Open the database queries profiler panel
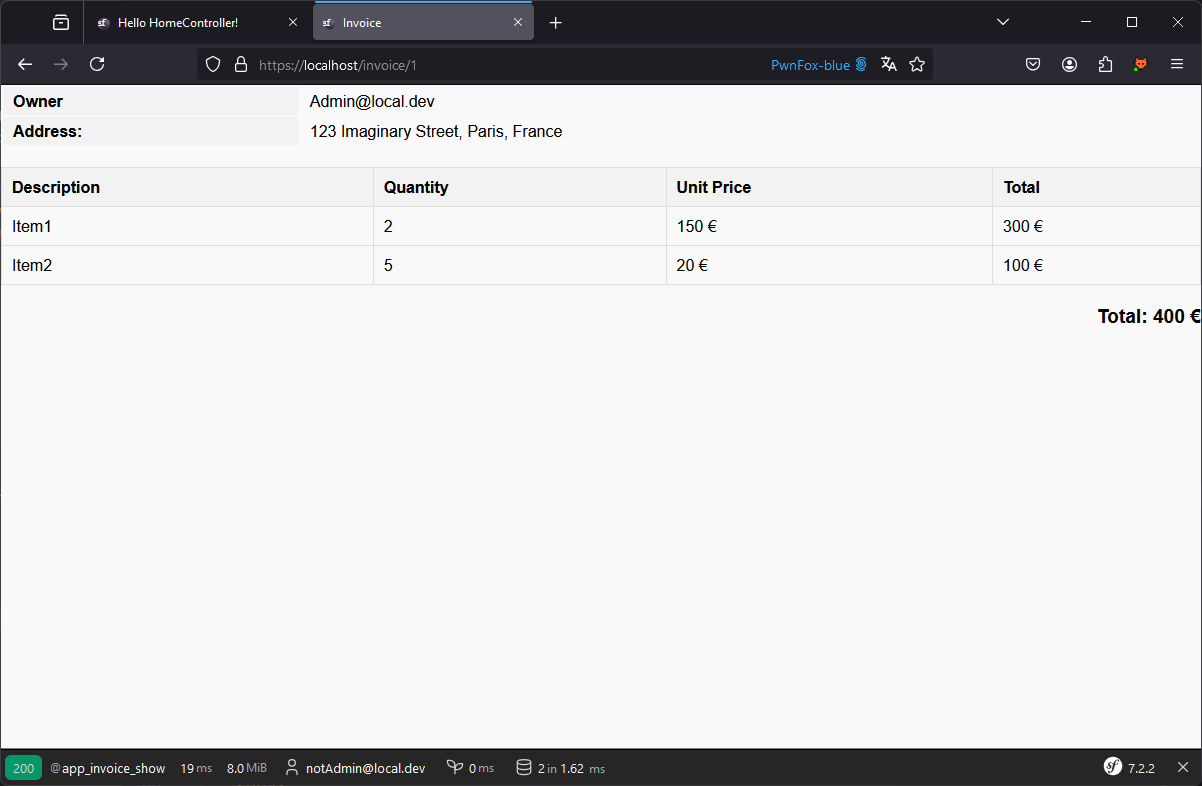Screen dimensions: 1202x786 [x=560, y=768]
